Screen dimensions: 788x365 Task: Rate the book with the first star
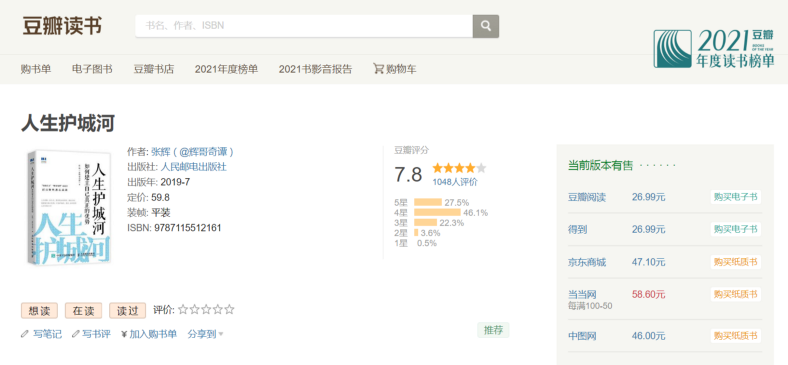point(183,310)
